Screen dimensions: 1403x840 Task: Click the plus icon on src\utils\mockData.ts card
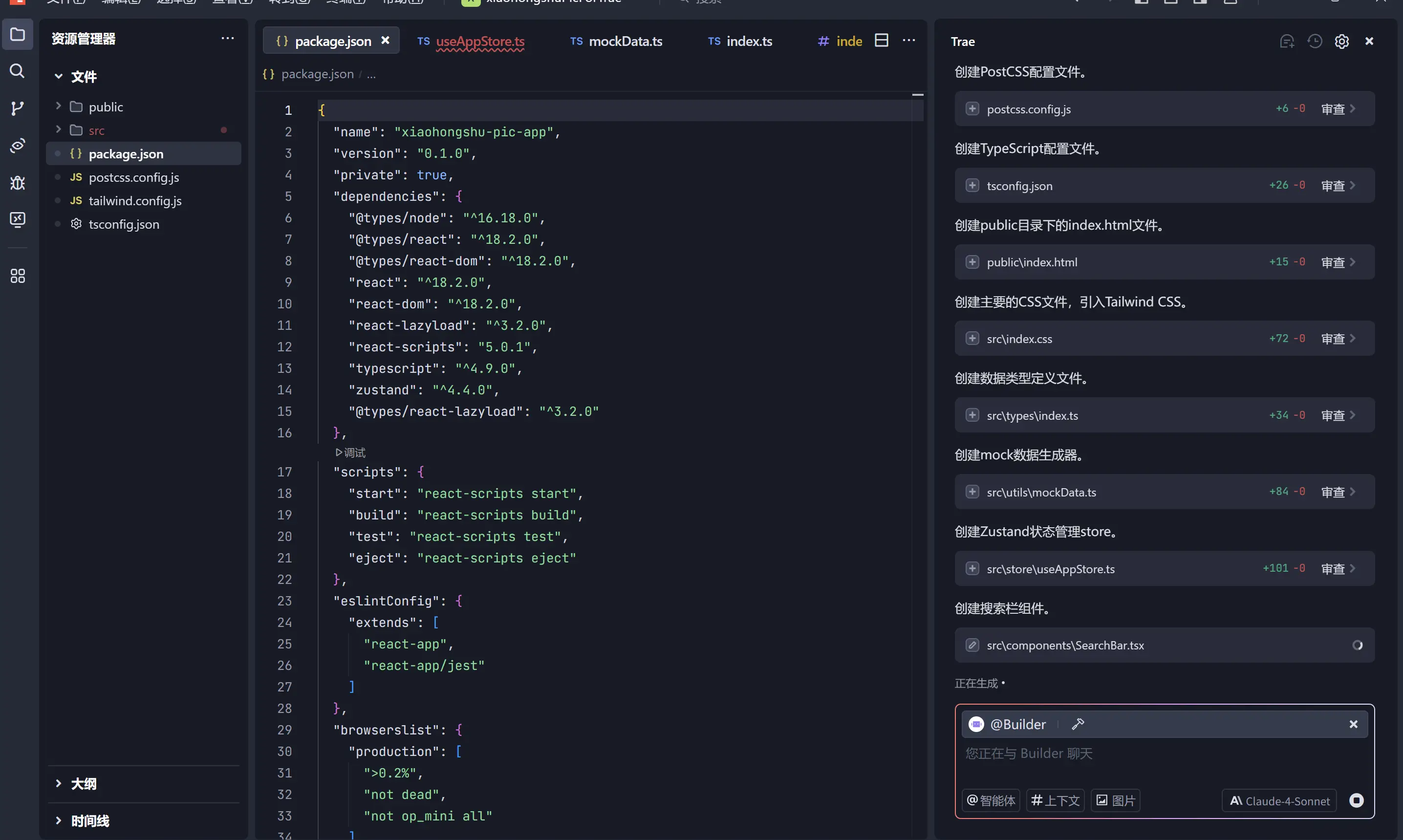click(x=972, y=491)
